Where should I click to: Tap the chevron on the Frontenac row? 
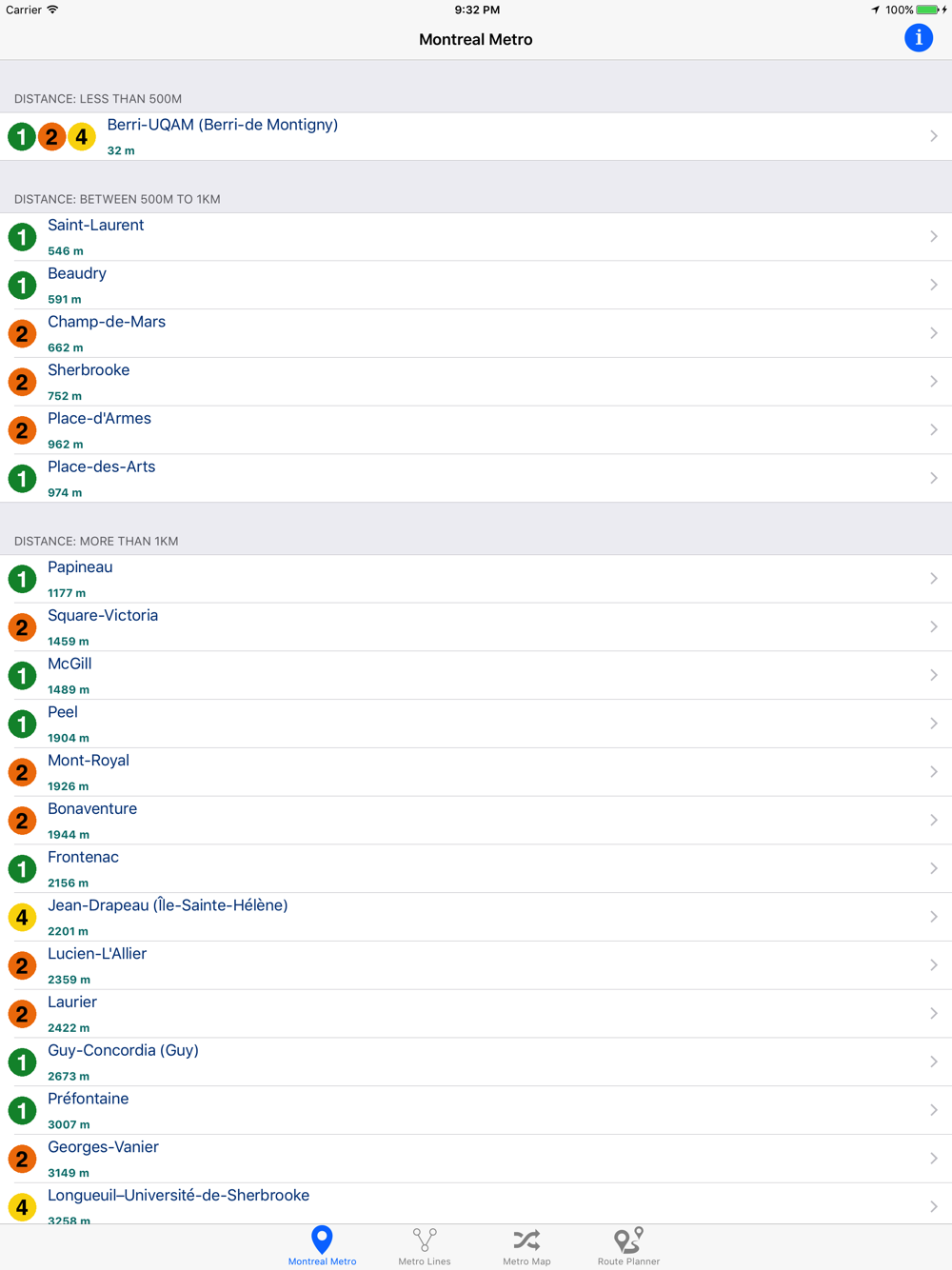tap(933, 869)
